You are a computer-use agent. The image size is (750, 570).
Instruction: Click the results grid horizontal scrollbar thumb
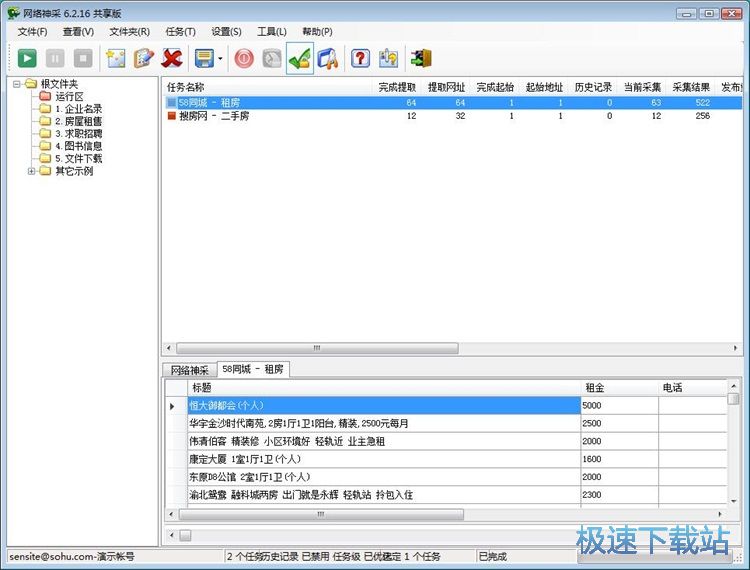[321, 515]
